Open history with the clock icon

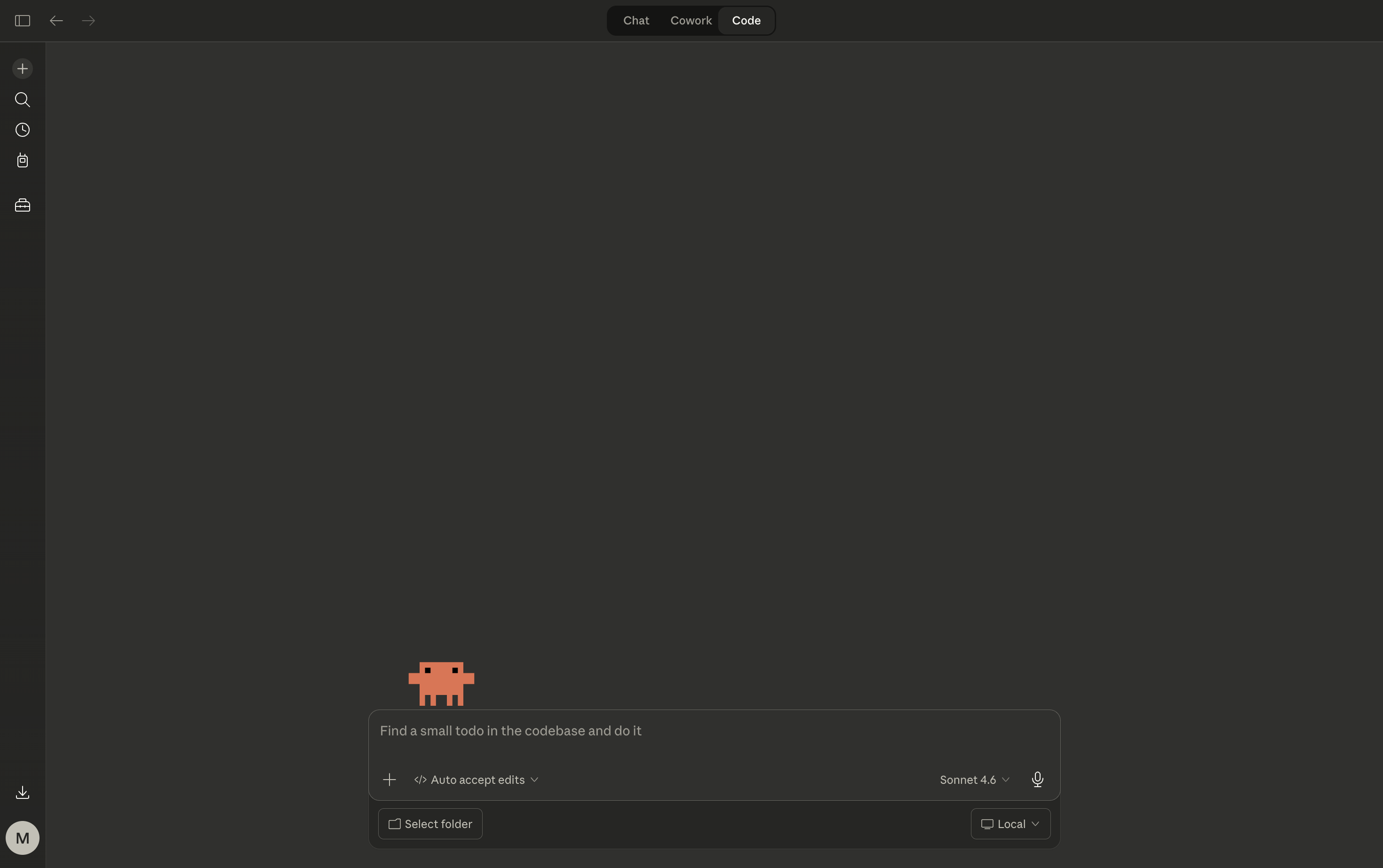[23, 130]
